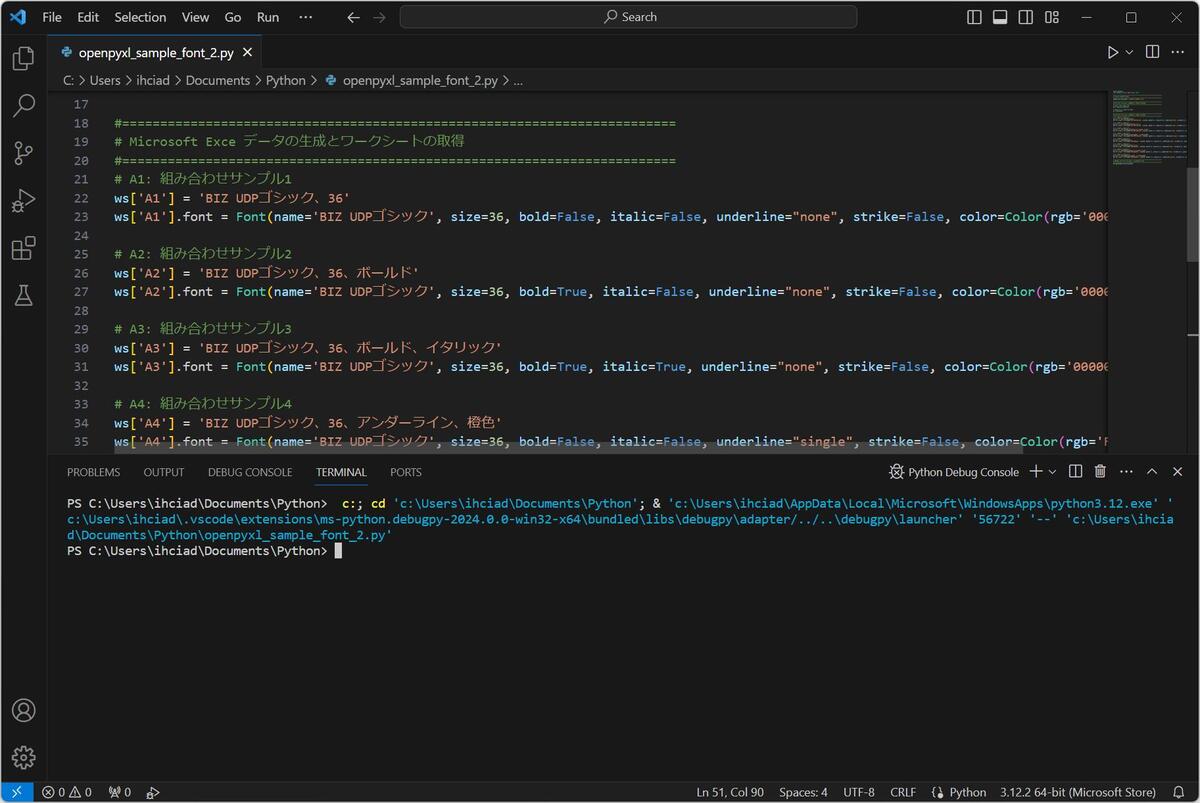Maximize the panel with the up chevron
The image size is (1200, 803).
(1152, 471)
